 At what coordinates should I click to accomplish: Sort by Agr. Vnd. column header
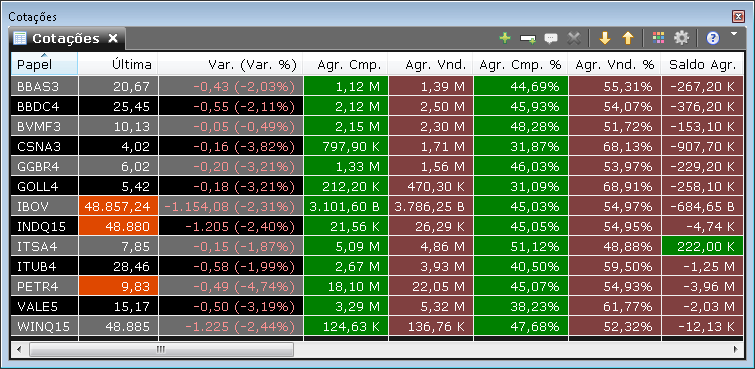click(430, 64)
